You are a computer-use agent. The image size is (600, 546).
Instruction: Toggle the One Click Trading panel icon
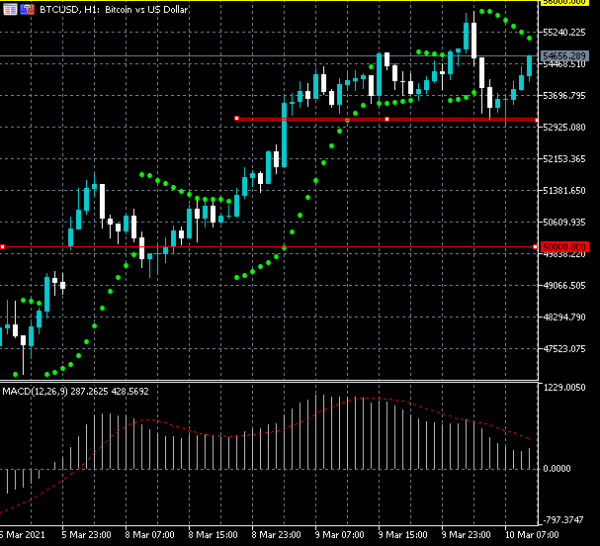[27, 10]
